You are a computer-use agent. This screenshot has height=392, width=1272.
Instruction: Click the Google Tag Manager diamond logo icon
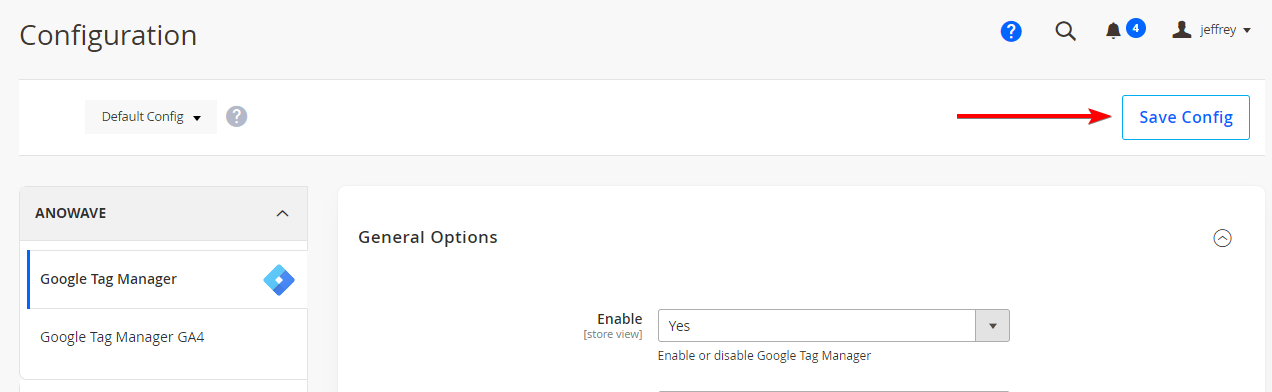279,279
